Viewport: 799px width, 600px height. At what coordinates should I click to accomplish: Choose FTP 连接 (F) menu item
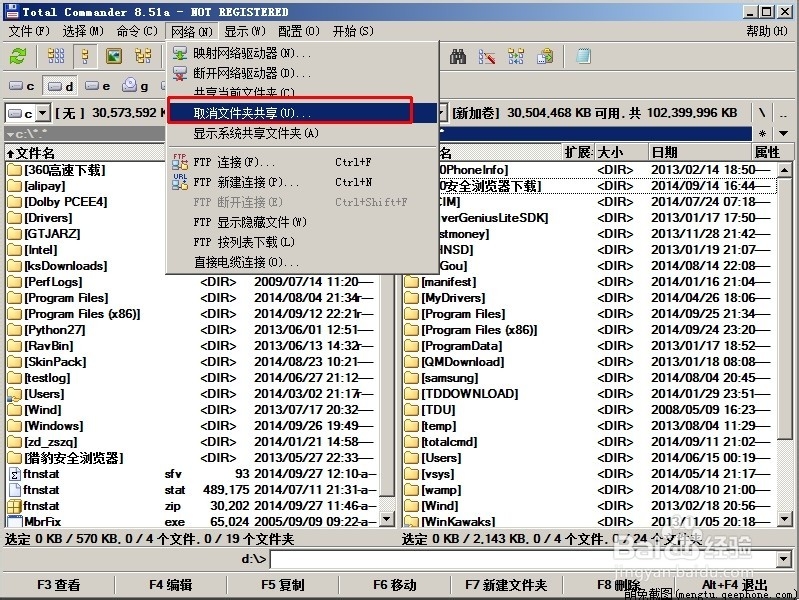(x=303, y=162)
